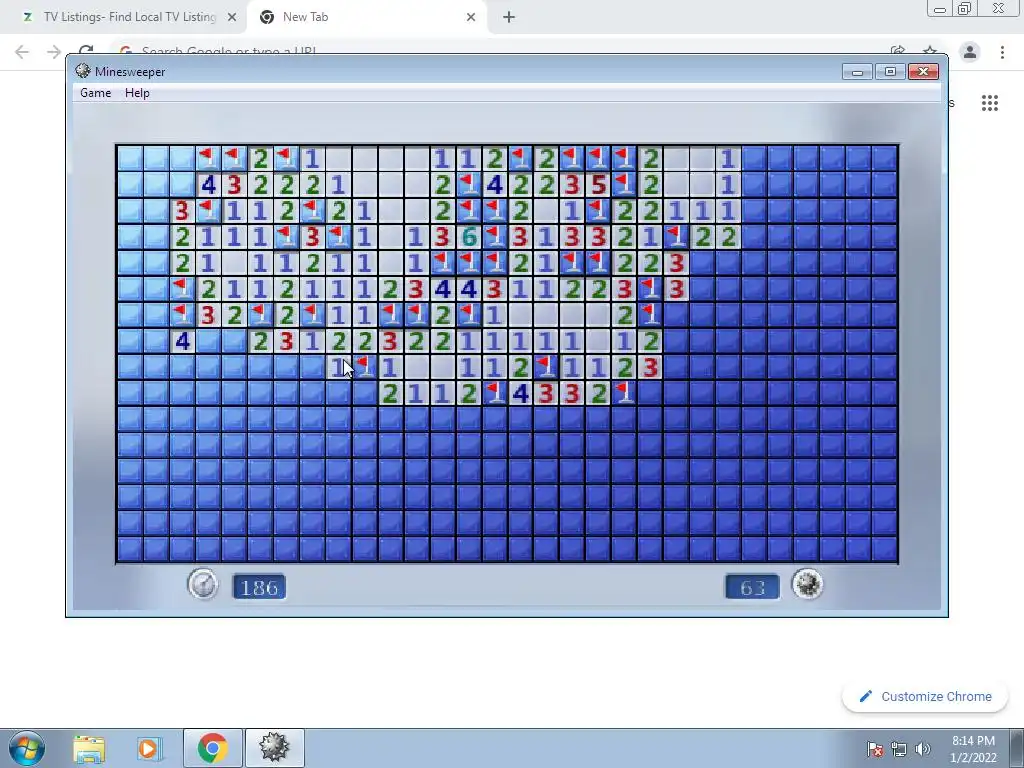1024x768 pixels.
Task: Open a new Chrome tab with plus button
Action: tap(509, 18)
